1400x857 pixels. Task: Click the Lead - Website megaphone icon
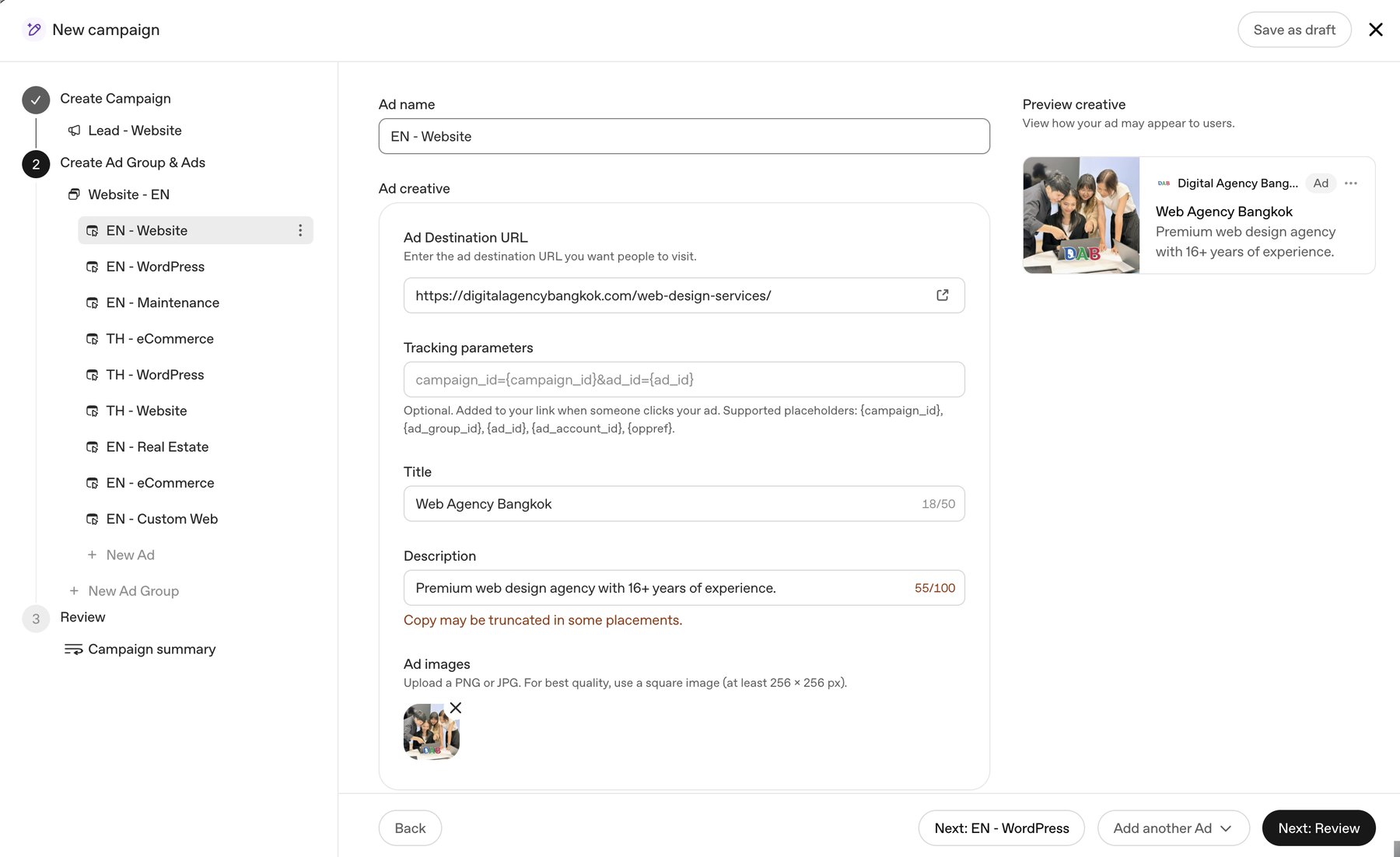(74, 131)
